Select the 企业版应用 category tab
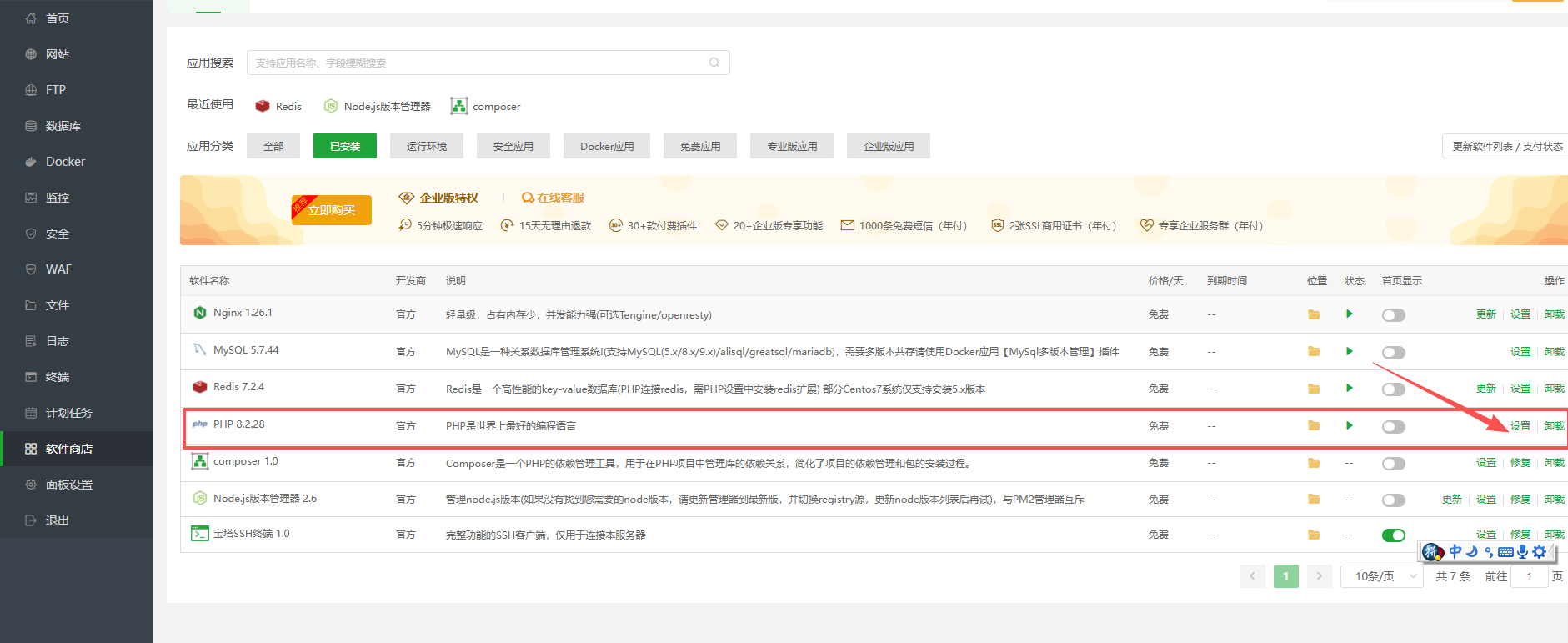This screenshot has width=1568, height=643. [x=889, y=146]
